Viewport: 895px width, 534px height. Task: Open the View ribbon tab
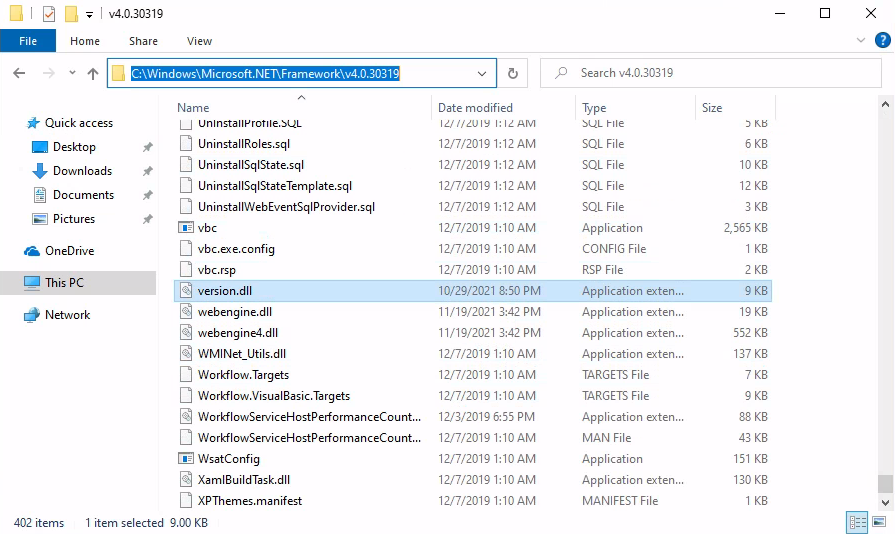(199, 41)
